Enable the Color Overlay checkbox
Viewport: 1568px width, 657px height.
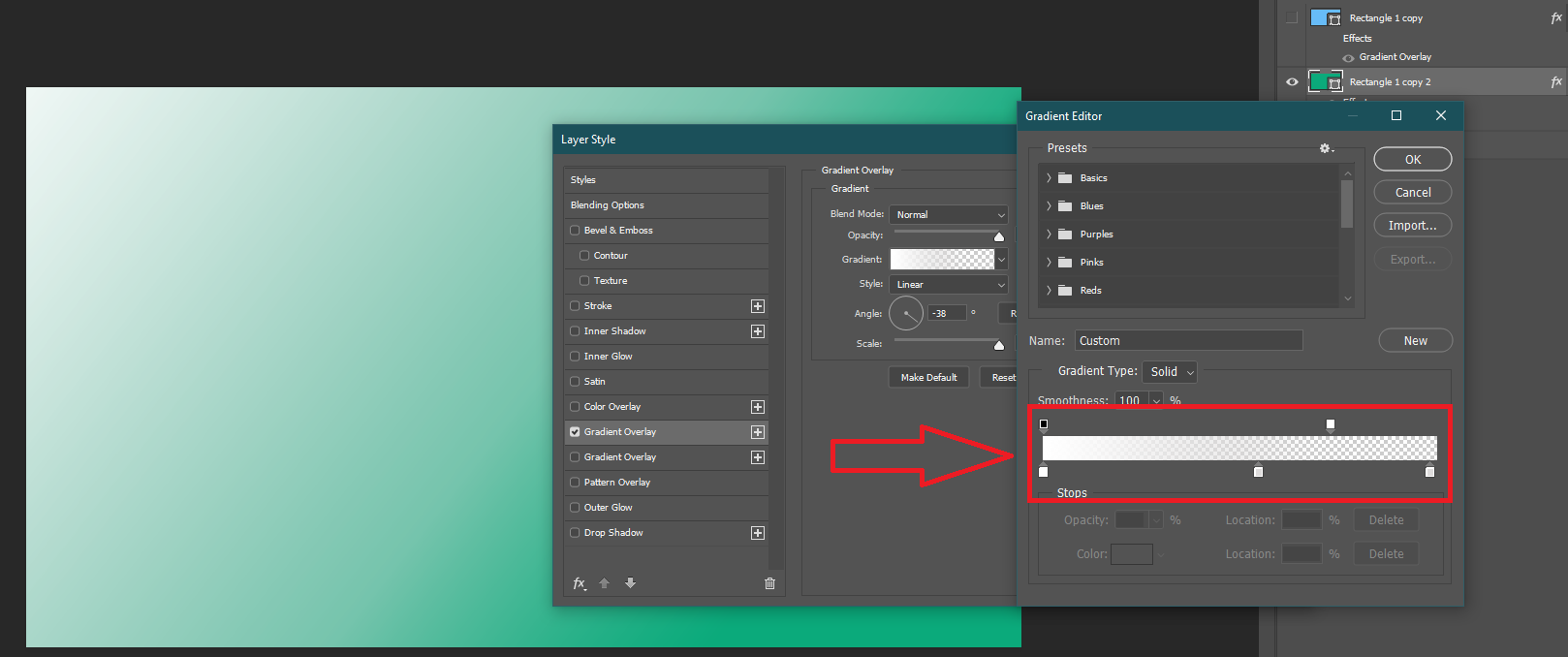[575, 407]
